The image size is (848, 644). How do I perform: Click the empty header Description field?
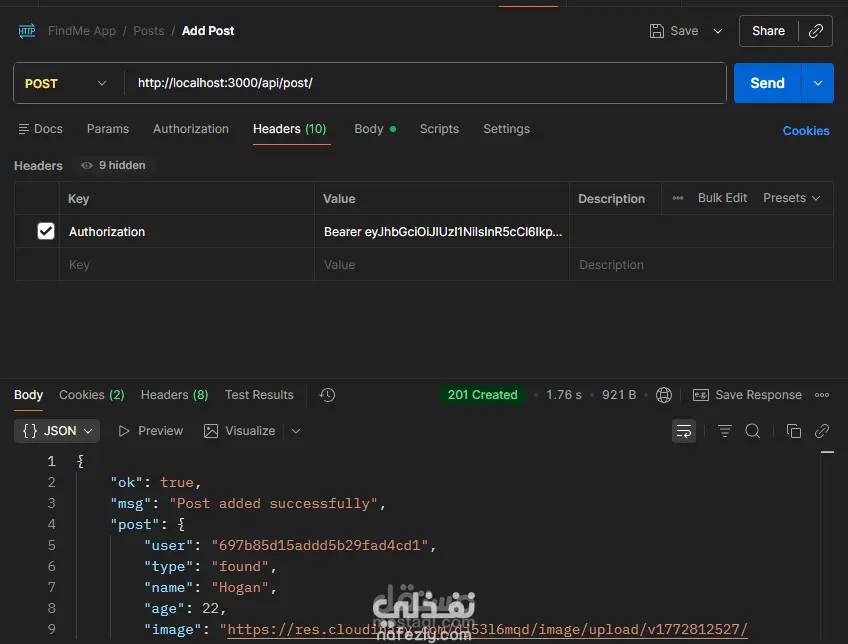coord(701,264)
